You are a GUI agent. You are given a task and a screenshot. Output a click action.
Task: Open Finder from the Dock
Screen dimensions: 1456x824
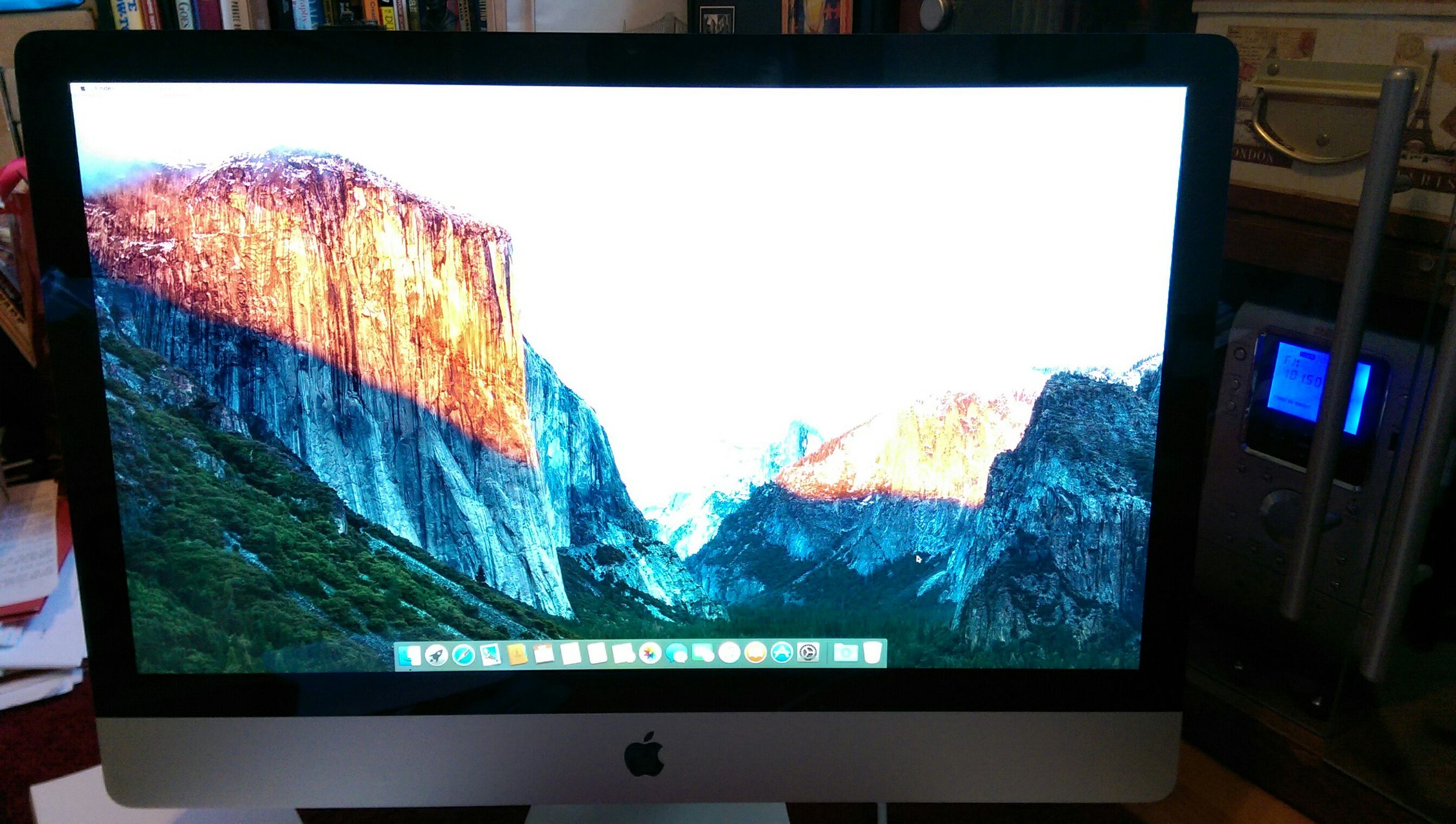pyautogui.click(x=409, y=656)
